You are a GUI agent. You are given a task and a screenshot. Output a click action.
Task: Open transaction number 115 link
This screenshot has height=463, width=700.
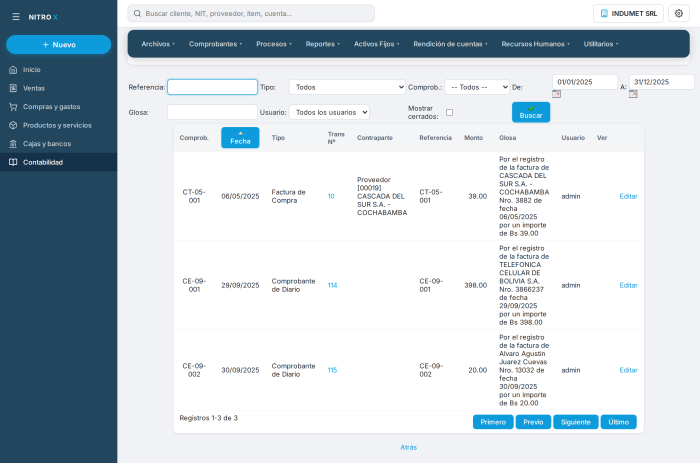(332, 370)
